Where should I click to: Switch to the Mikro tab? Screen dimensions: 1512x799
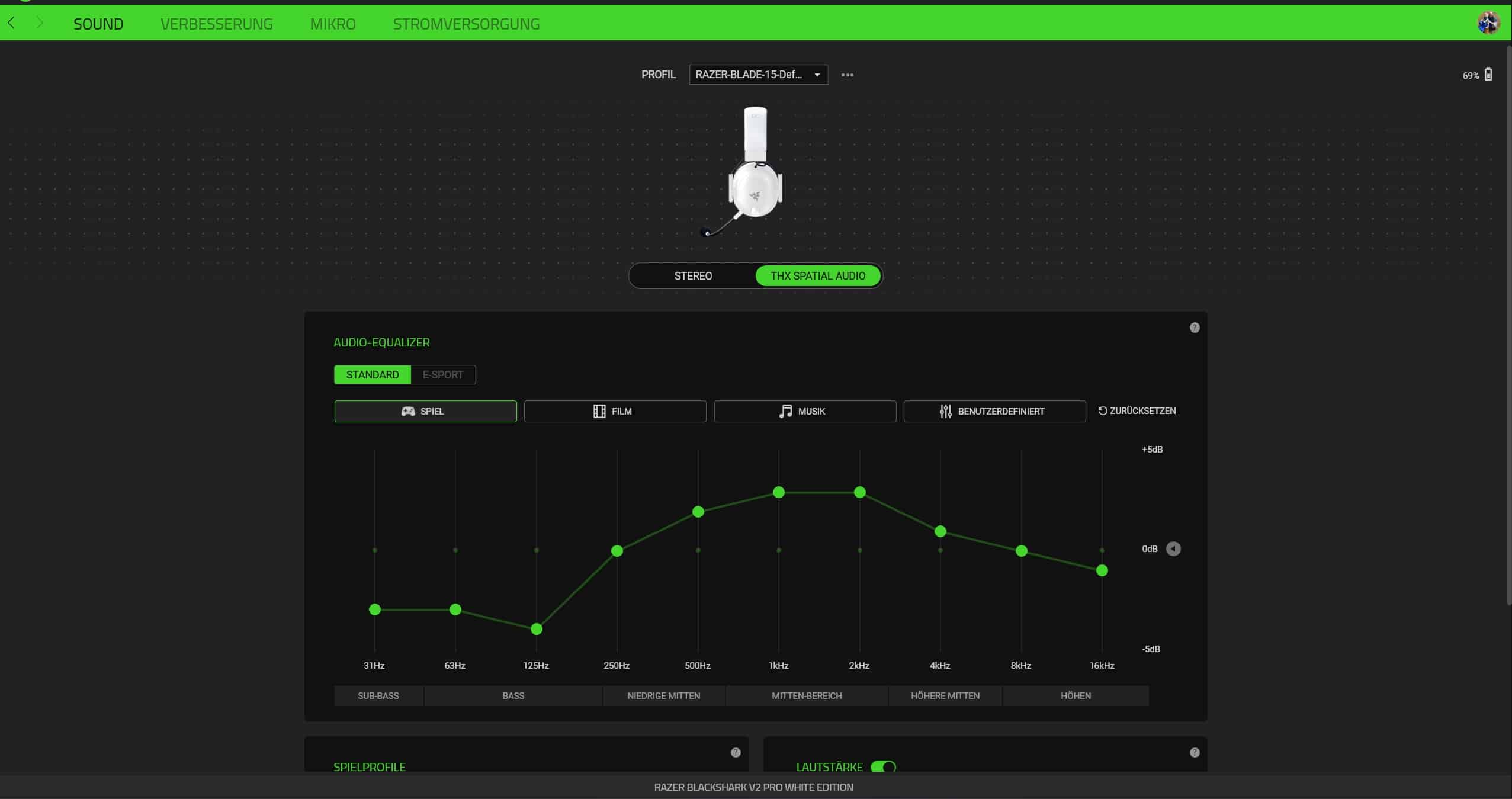(x=332, y=24)
